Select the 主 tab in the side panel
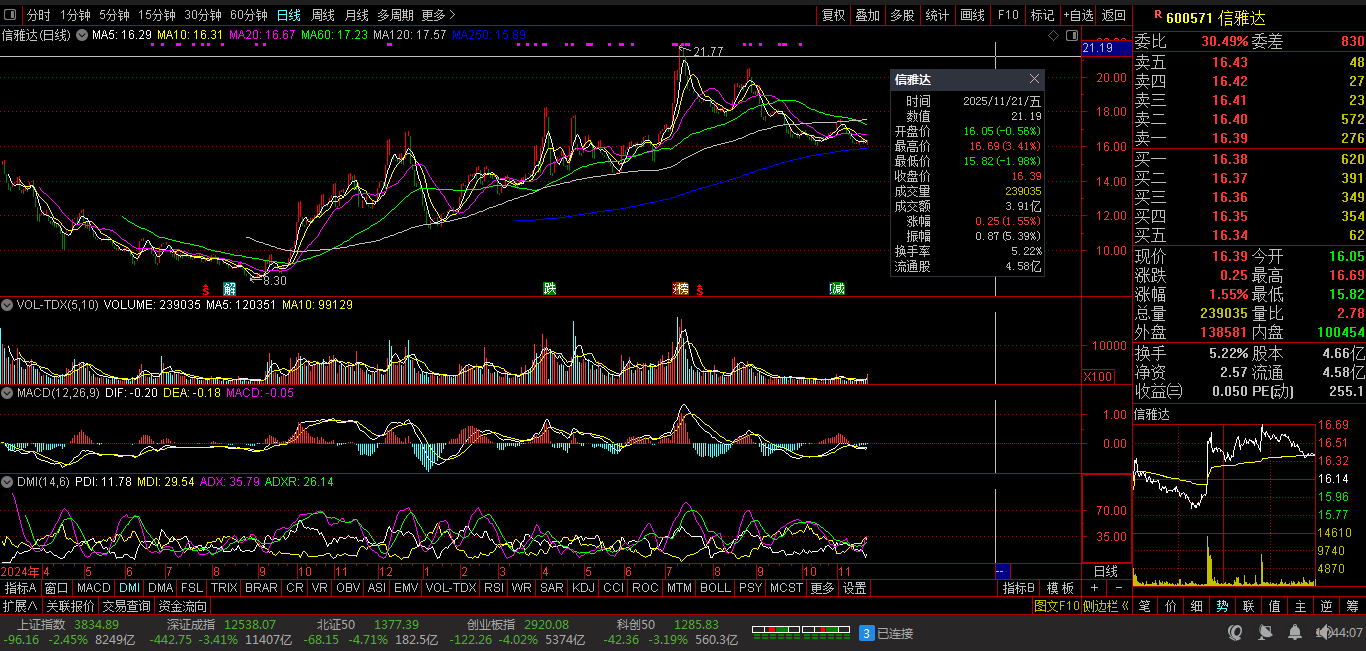Screen dimensions: 1366x651 (1301, 605)
